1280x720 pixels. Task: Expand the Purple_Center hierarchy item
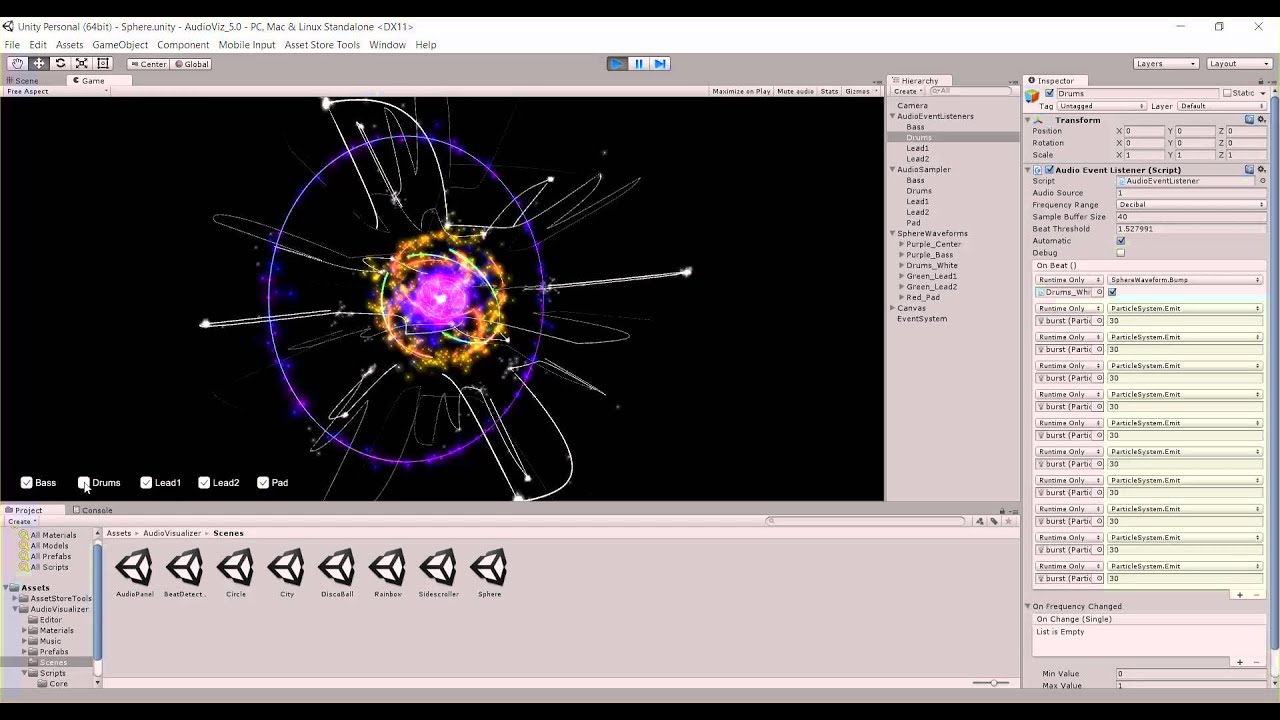pyautogui.click(x=901, y=244)
